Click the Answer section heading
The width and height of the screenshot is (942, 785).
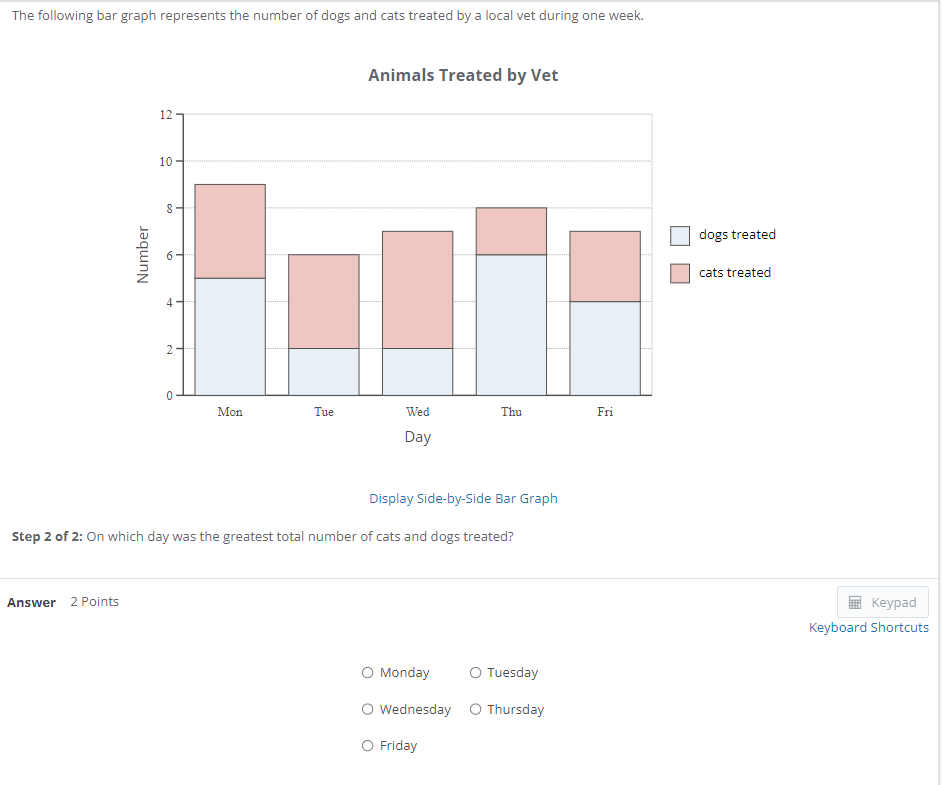click(31, 602)
